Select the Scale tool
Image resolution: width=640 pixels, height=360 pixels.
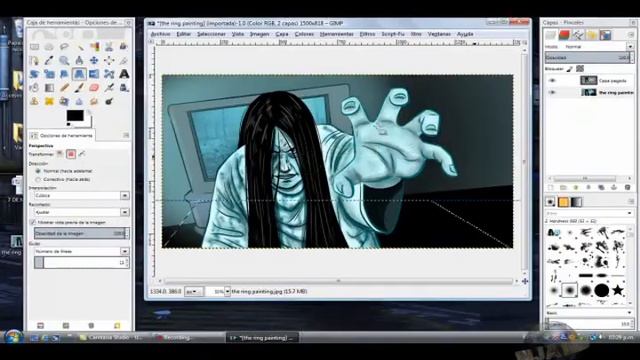pos(49,74)
